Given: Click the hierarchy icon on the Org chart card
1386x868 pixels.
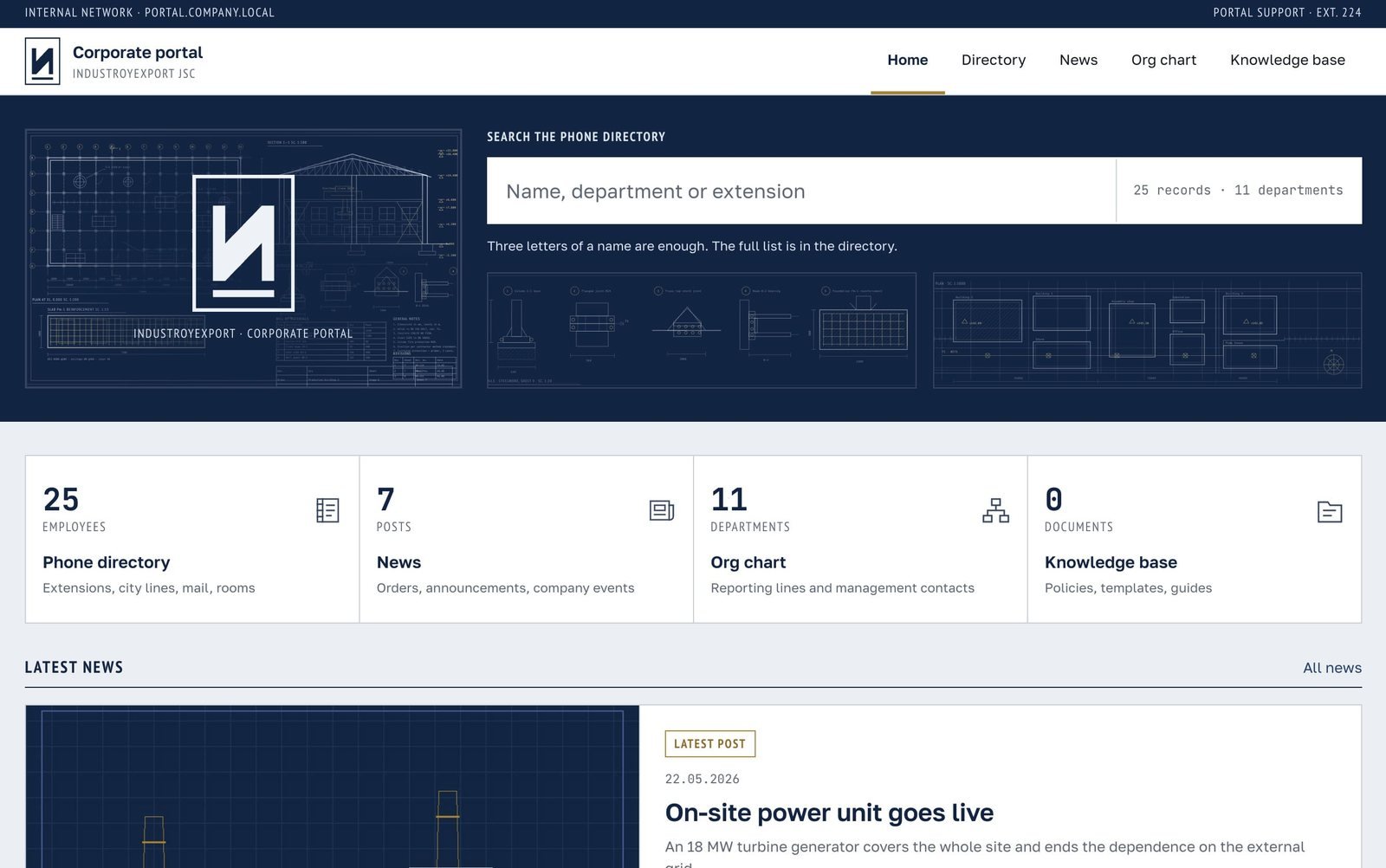Looking at the screenshot, I should [x=995, y=510].
